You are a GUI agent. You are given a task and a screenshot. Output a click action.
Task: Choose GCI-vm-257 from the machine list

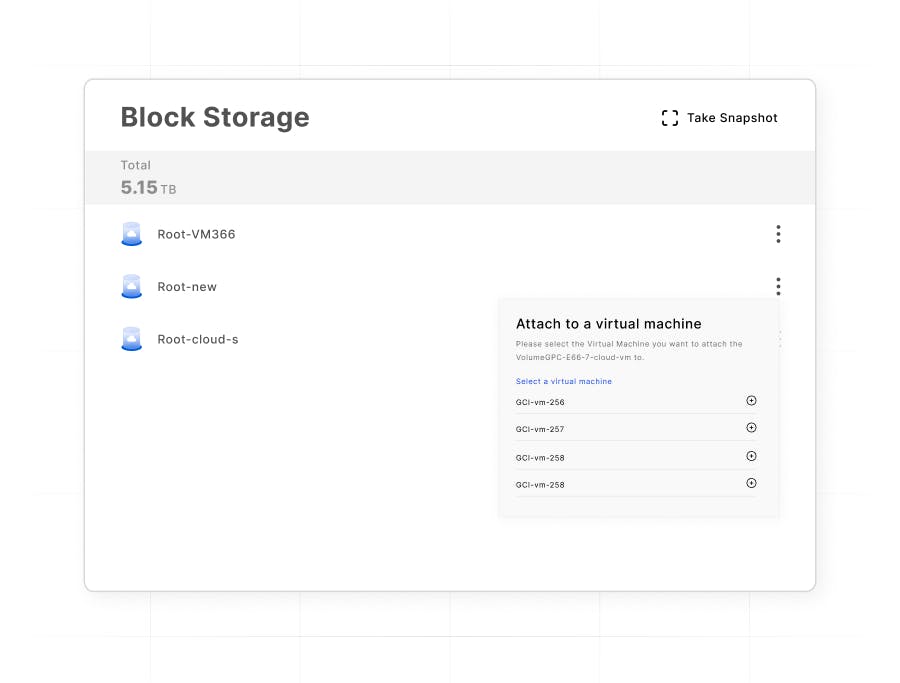(x=540, y=429)
